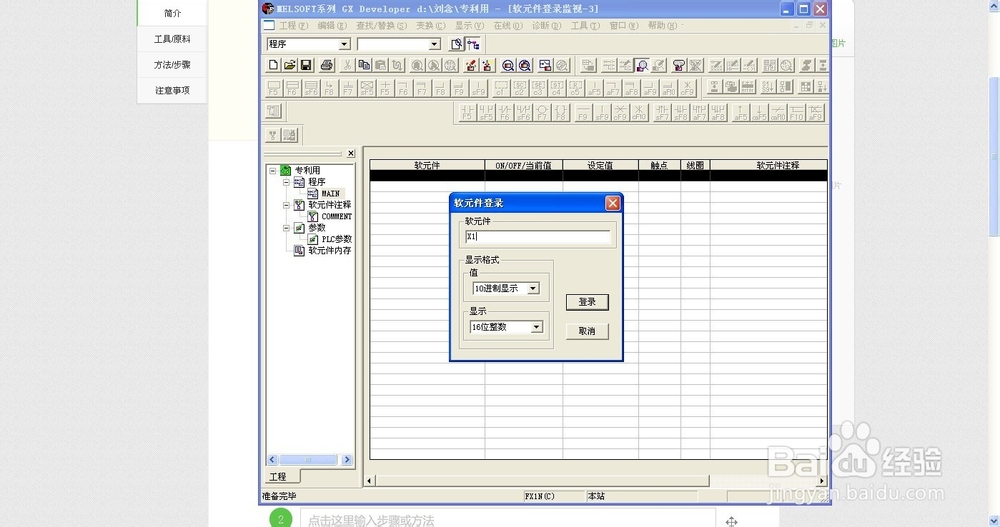Click the New project icon

click(x=274, y=65)
